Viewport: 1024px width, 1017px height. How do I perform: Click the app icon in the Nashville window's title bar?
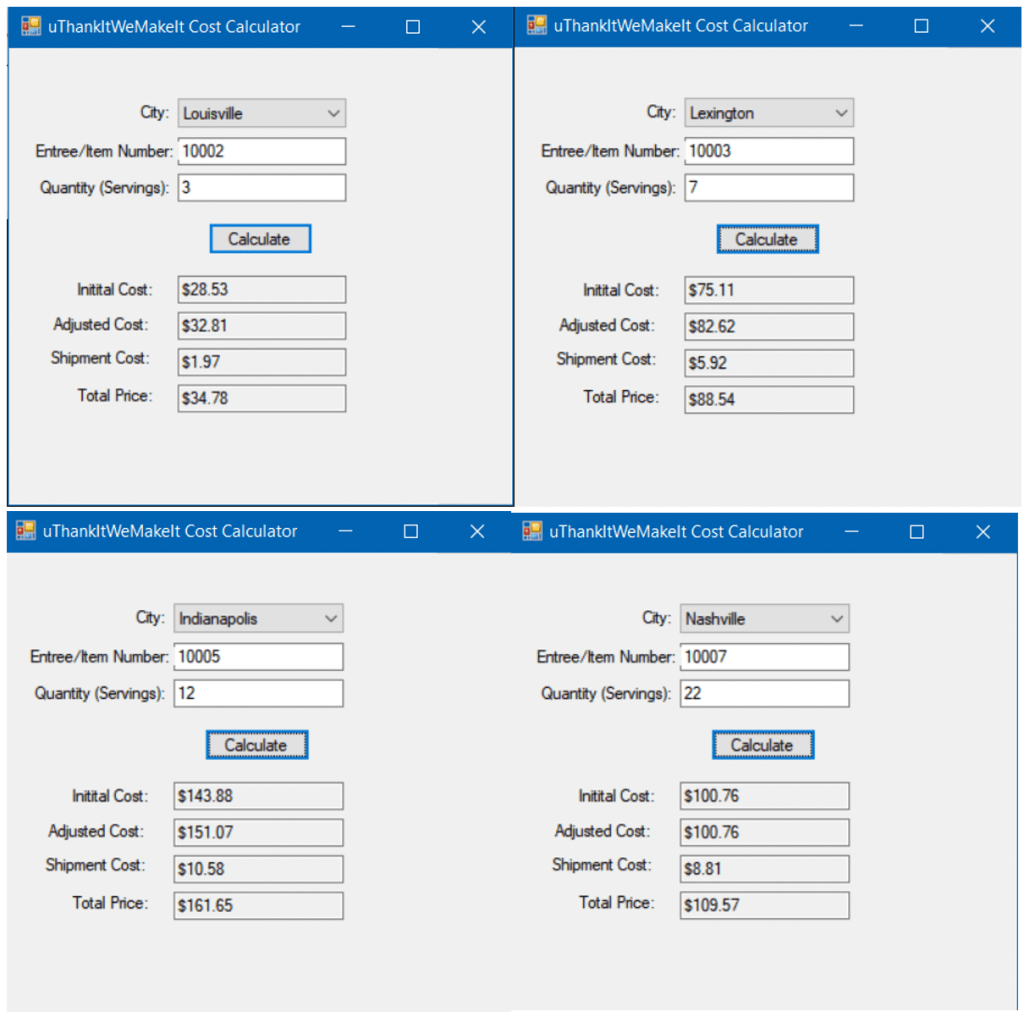[532, 531]
